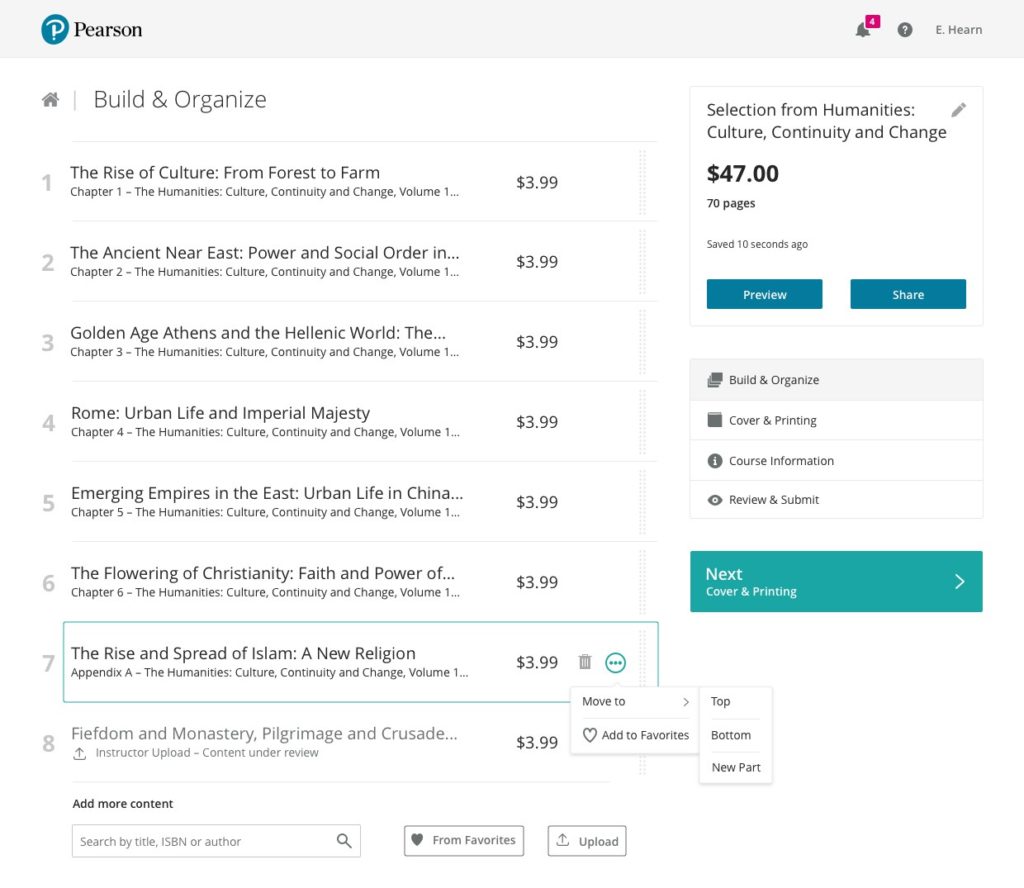Move item to New Part

736,768
